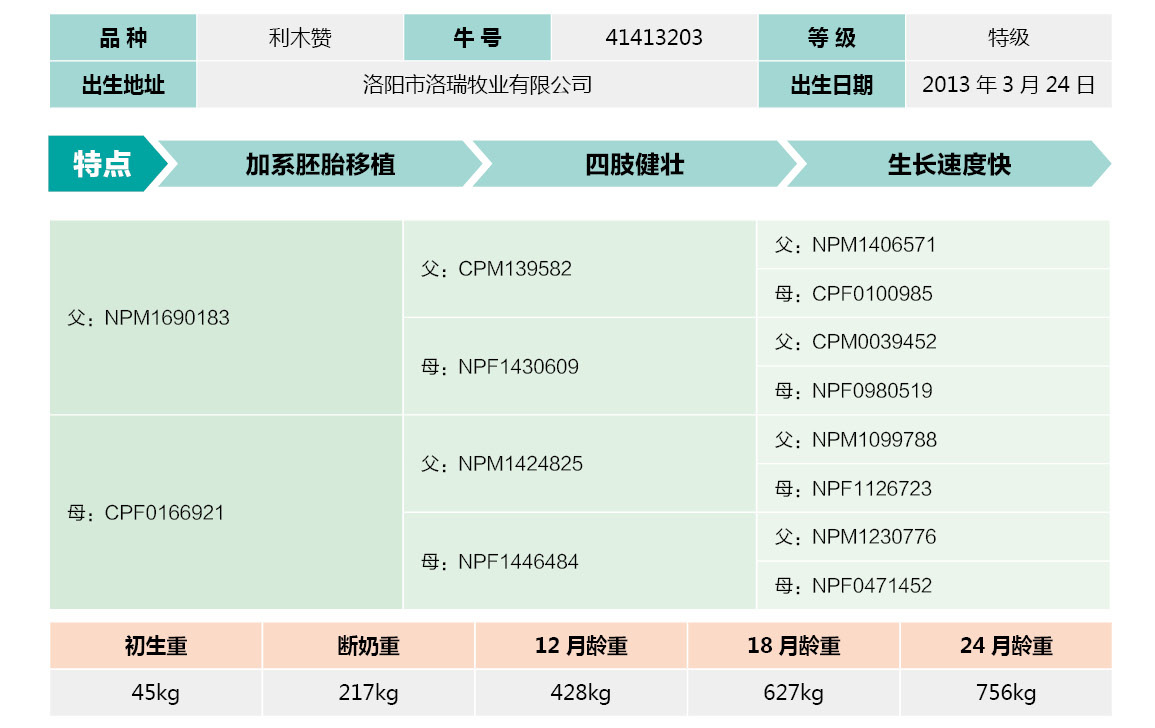Click cattle number 41413203
This screenshot has width=1155, height=728.
click(654, 38)
